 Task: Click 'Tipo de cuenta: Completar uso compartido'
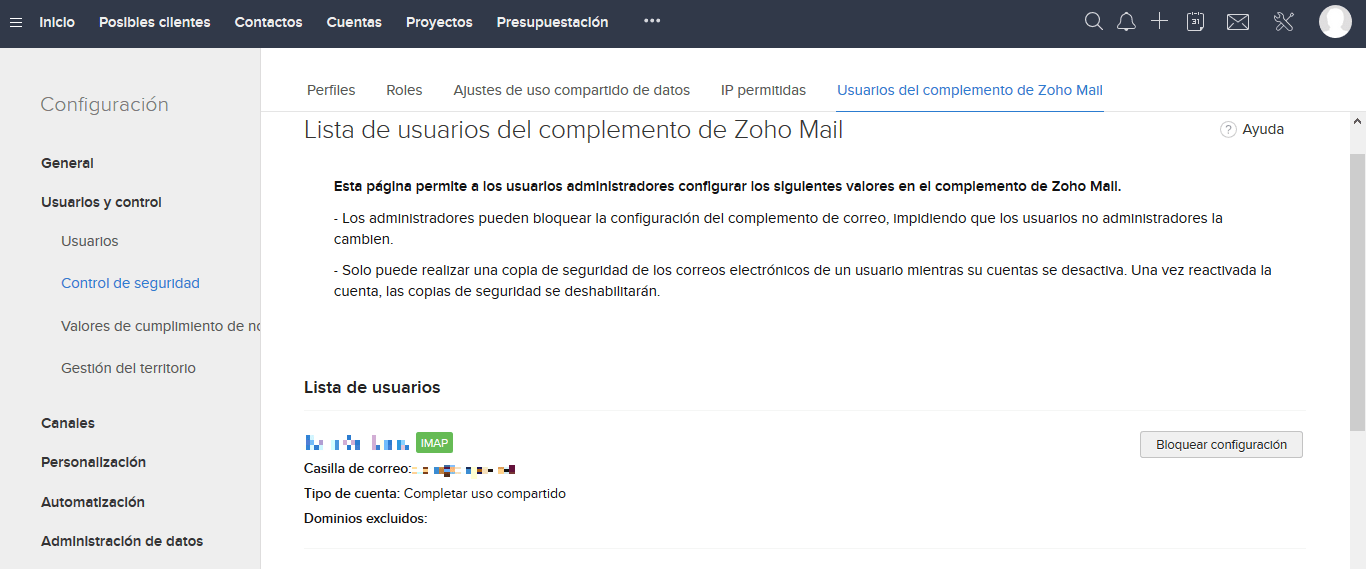(435, 493)
